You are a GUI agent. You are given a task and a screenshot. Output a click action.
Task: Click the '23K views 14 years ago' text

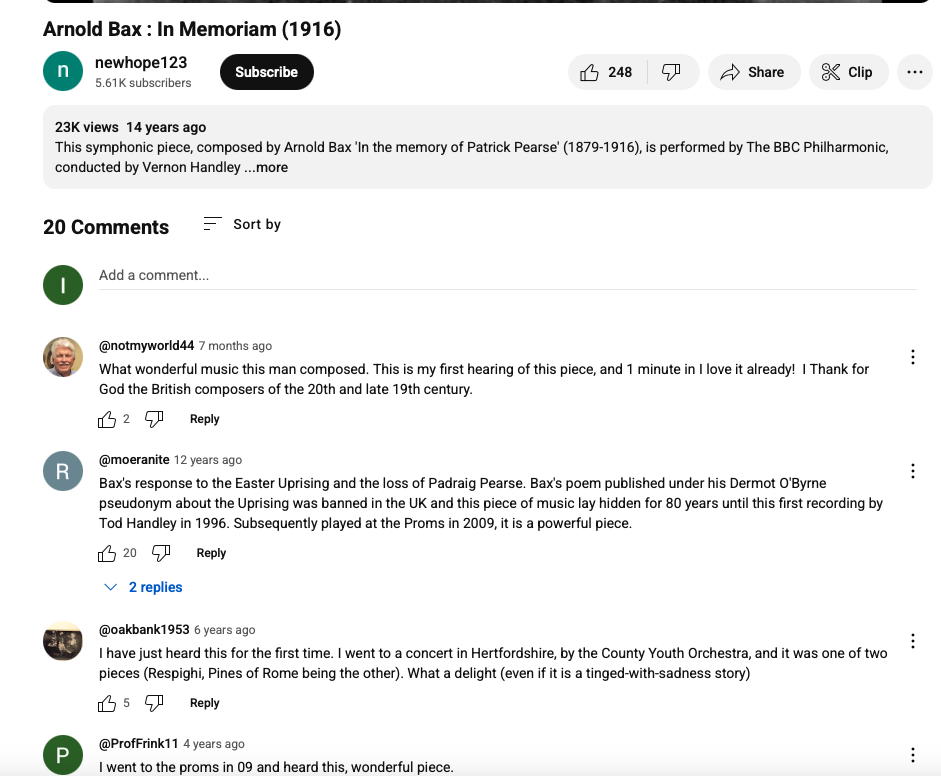[130, 127]
